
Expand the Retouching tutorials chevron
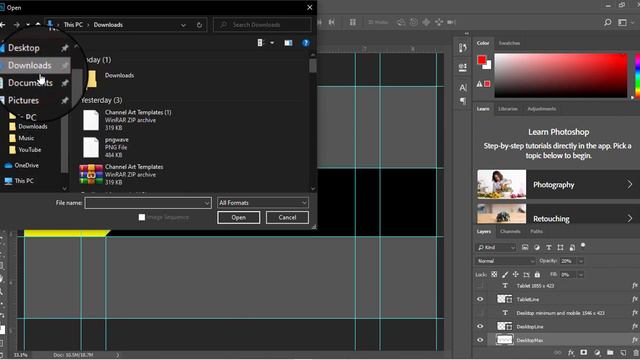(630, 218)
